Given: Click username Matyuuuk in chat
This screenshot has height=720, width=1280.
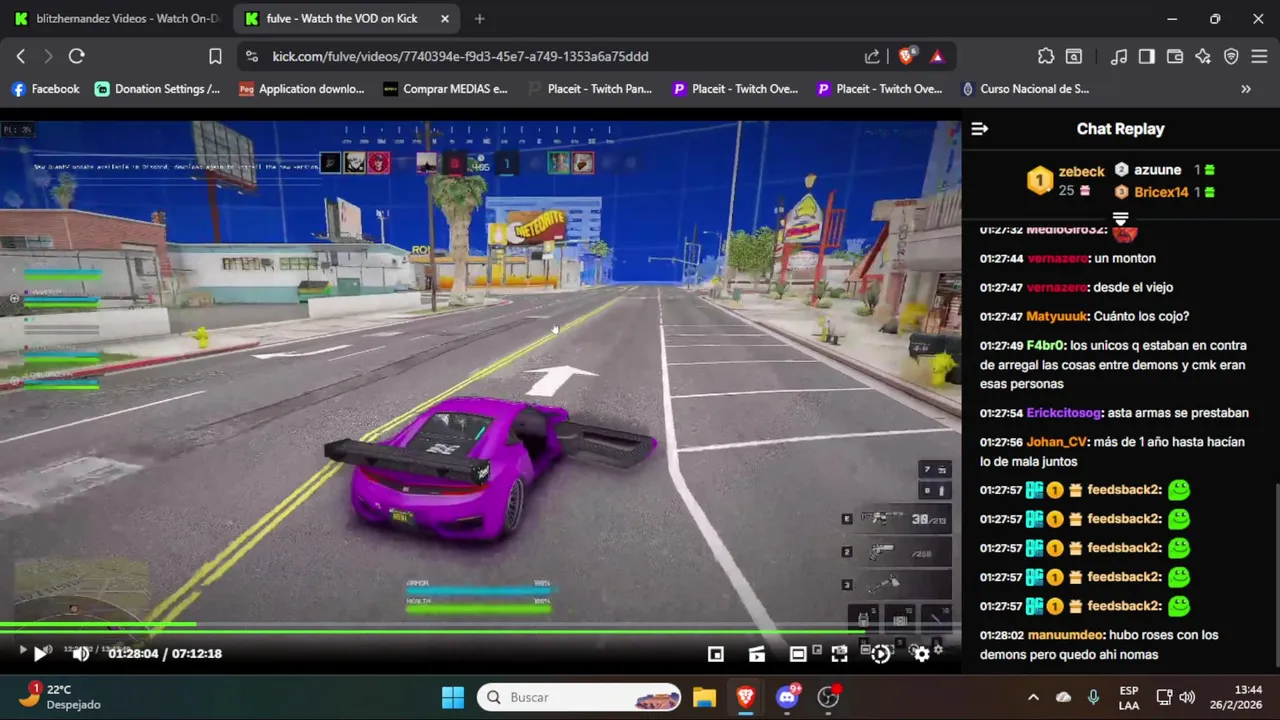Looking at the screenshot, I should click(1056, 316).
